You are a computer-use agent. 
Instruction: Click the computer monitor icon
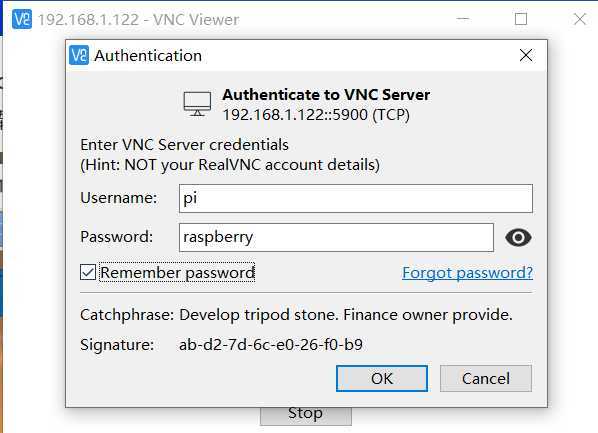[197, 104]
